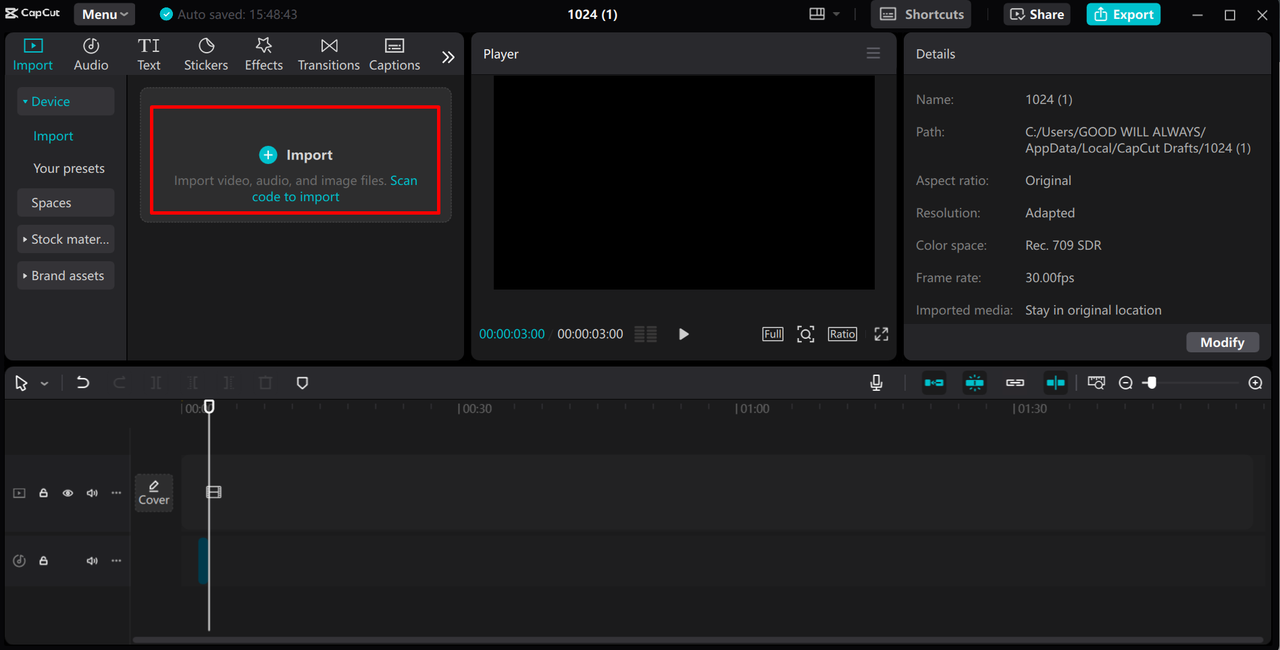Zoom out the timeline with minus icon
This screenshot has width=1280, height=650.
tap(1126, 383)
